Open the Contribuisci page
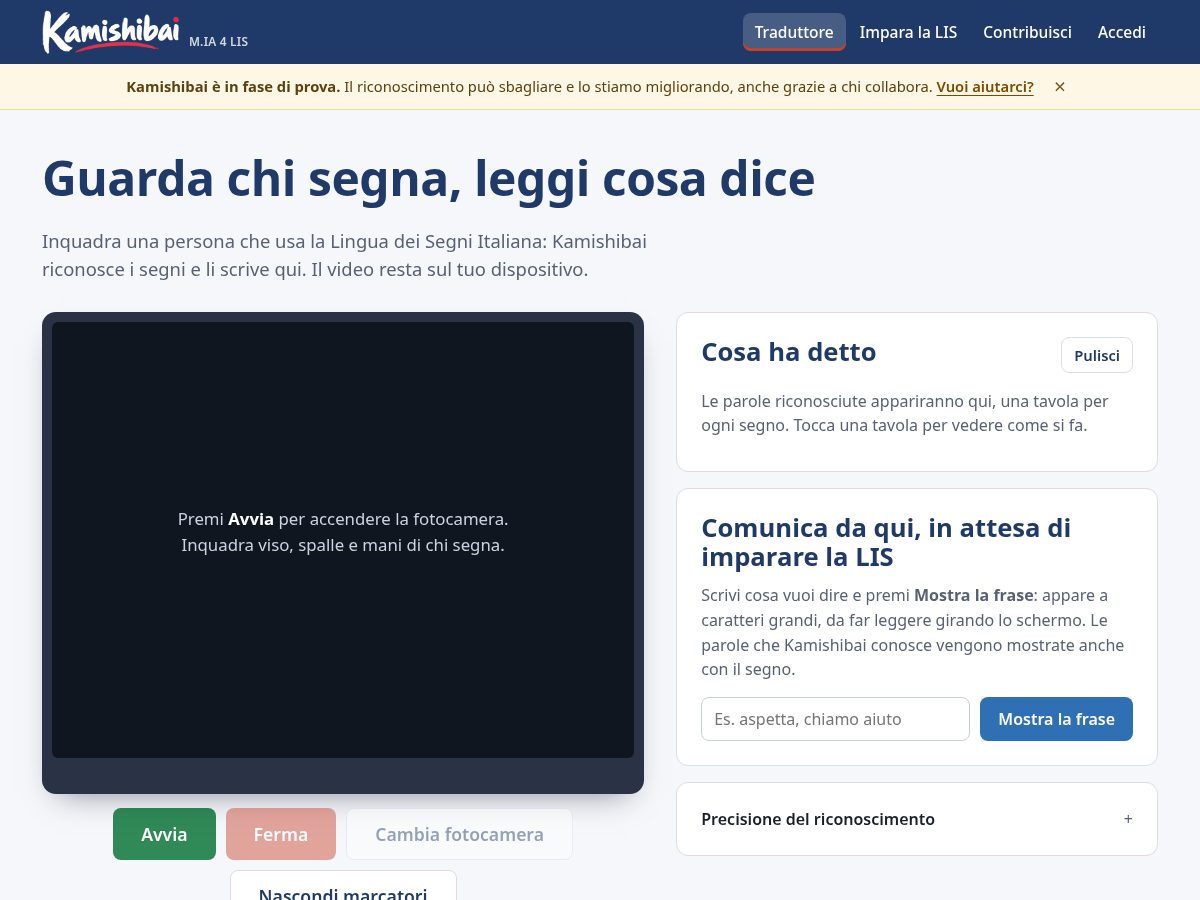This screenshot has width=1200, height=900. pyautogui.click(x=1027, y=32)
